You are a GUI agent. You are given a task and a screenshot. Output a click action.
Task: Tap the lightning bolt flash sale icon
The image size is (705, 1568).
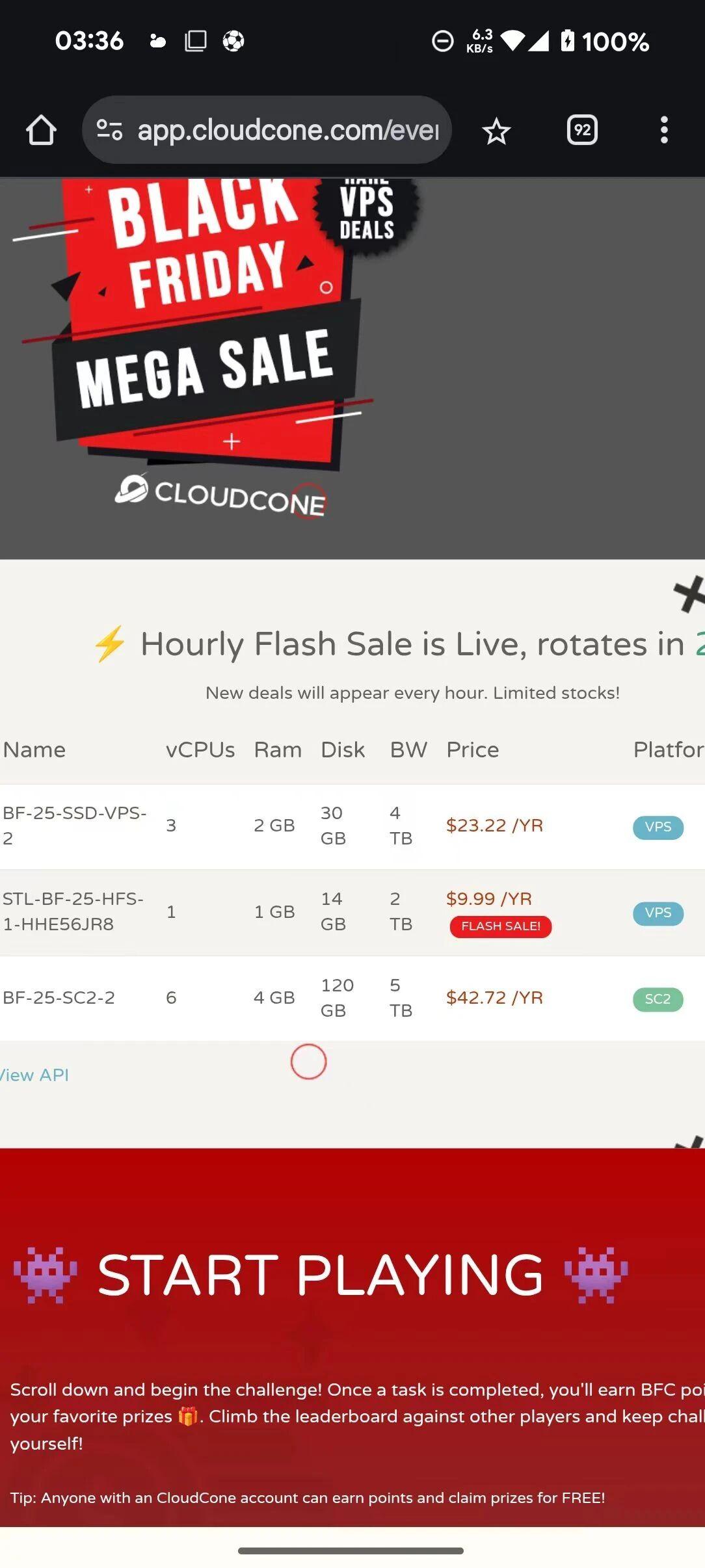point(109,644)
